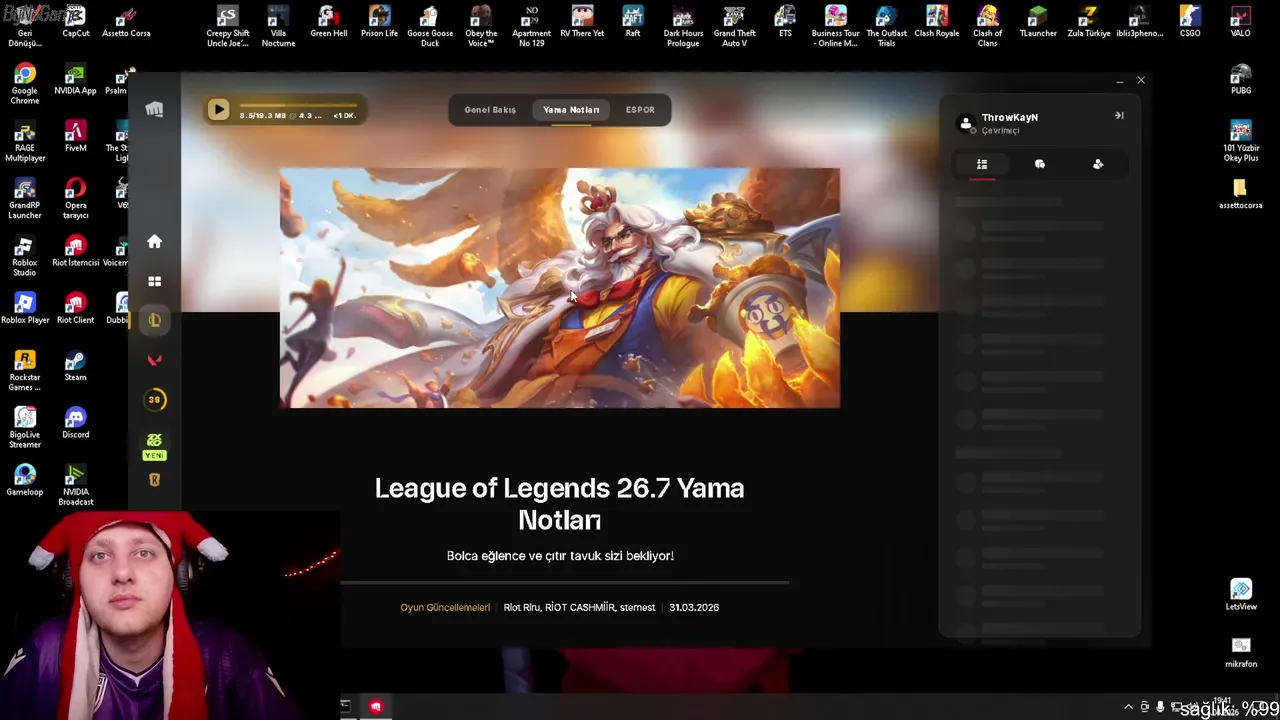
Task: Open Riot İstemcisi desktop shortcut
Action: [x=75, y=251]
